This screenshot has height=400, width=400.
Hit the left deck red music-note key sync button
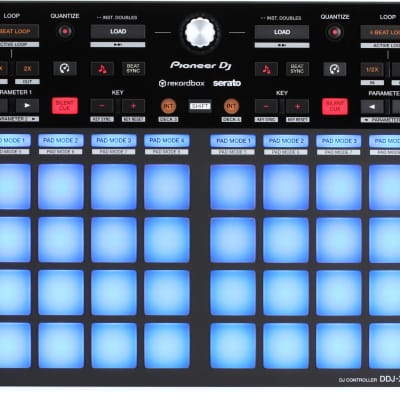click(x=102, y=69)
